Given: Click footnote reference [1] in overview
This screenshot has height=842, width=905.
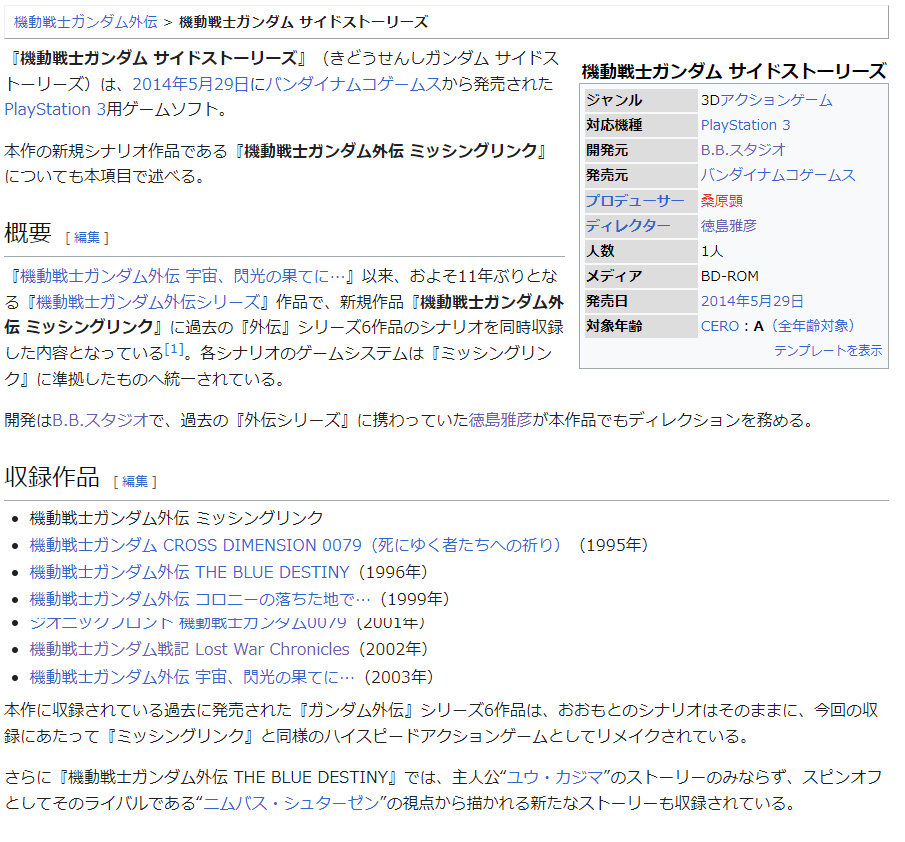Looking at the screenshot, I should coord(175,349).
